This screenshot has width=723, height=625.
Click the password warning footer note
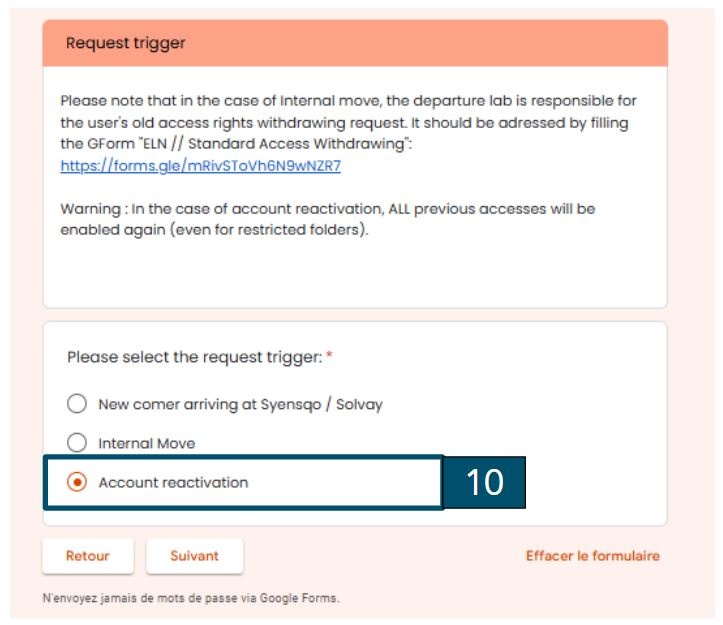[191, 598]
